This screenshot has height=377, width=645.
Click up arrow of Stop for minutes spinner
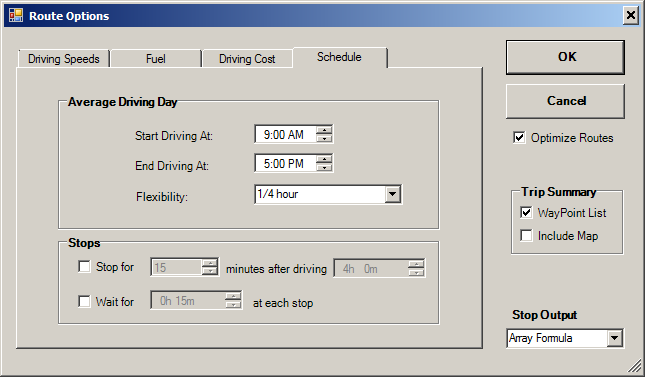210,263
